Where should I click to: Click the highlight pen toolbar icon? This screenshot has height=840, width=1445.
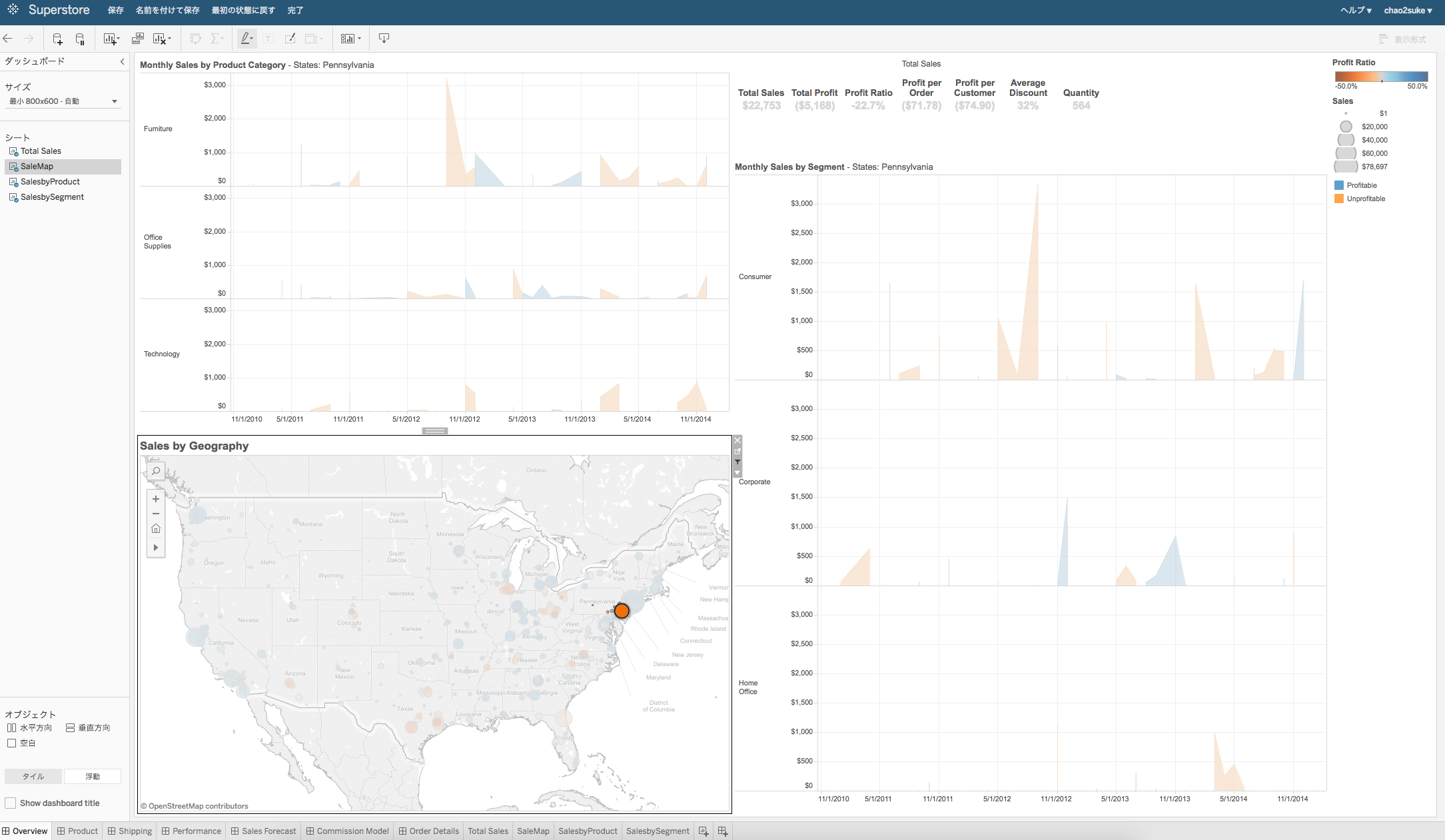point(246,39)
